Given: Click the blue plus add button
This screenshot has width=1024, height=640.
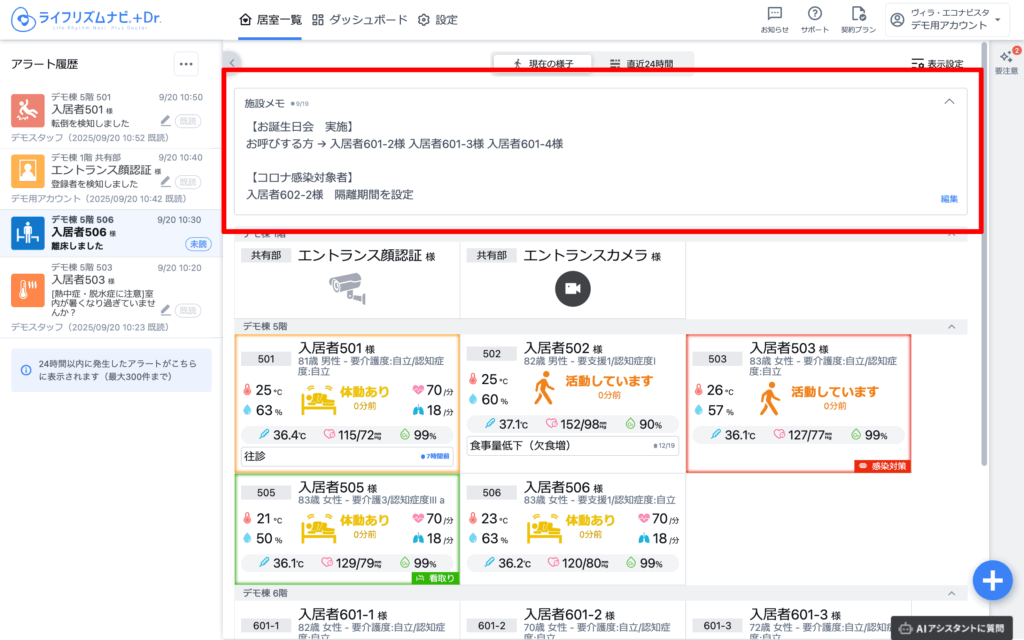Looking at the screenshot, I should pyautogui.click(x=991, y=579).
